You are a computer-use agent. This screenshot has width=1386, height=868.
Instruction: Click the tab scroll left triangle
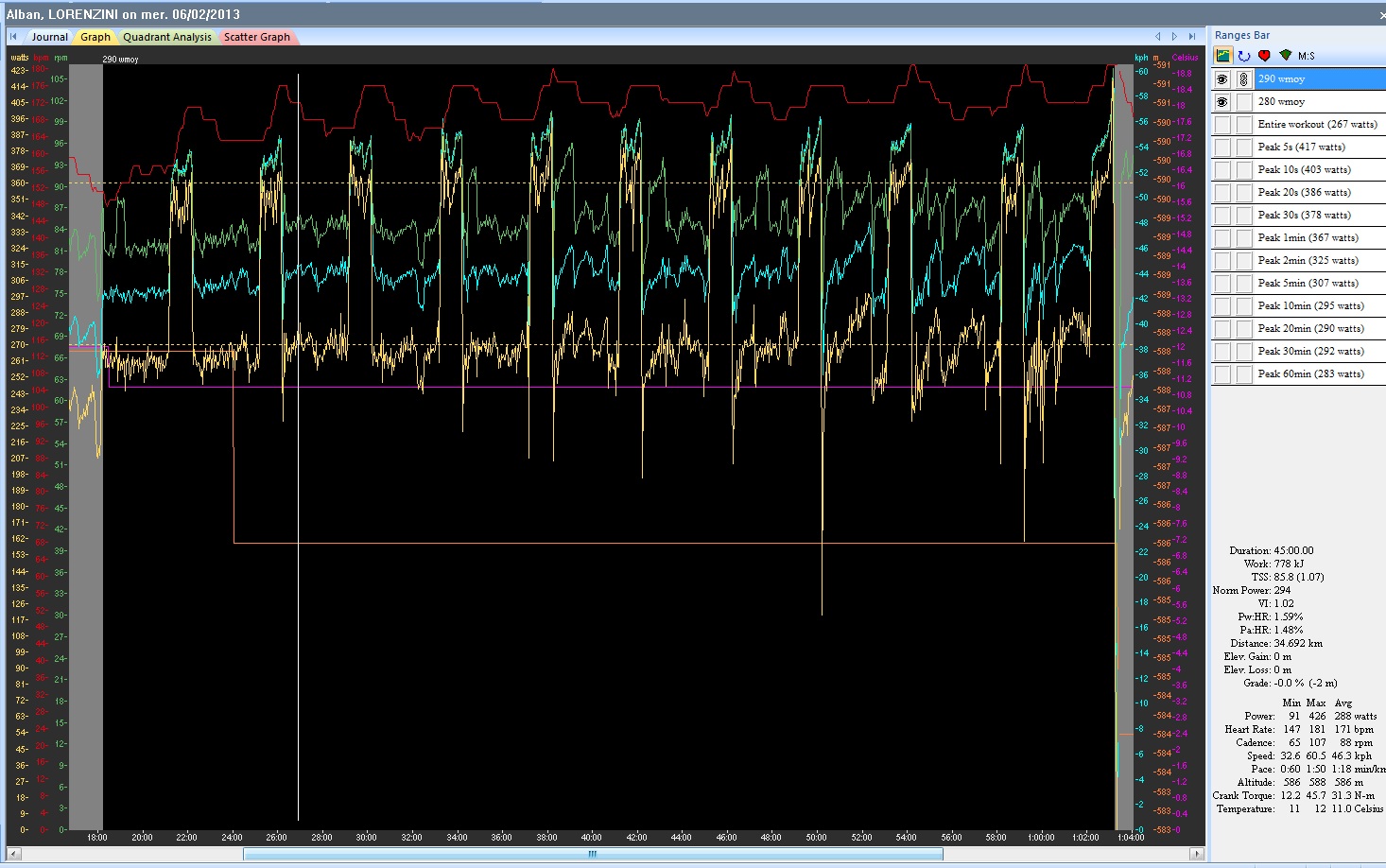[1157, 37]
